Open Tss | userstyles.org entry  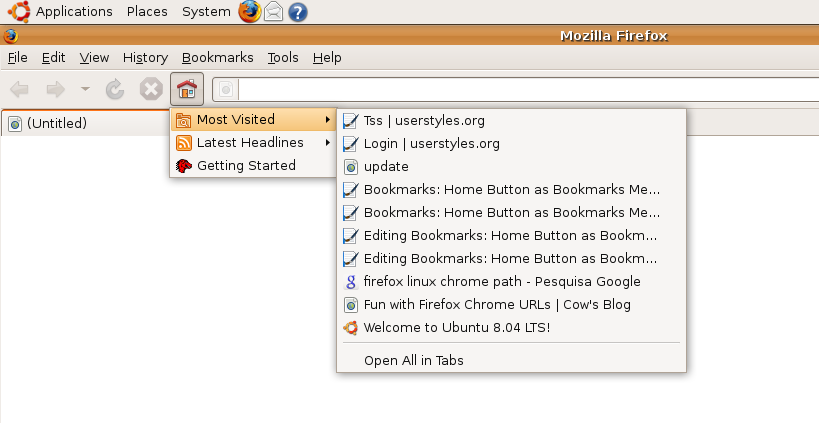[511, 121]
